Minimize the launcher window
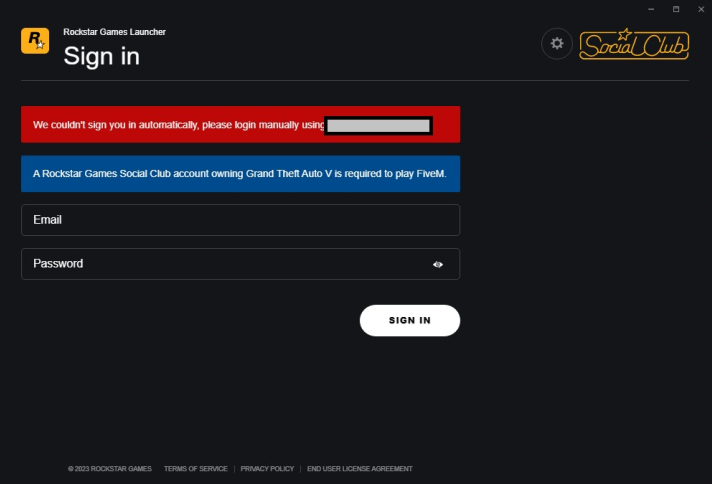 (x=651, y=9)
